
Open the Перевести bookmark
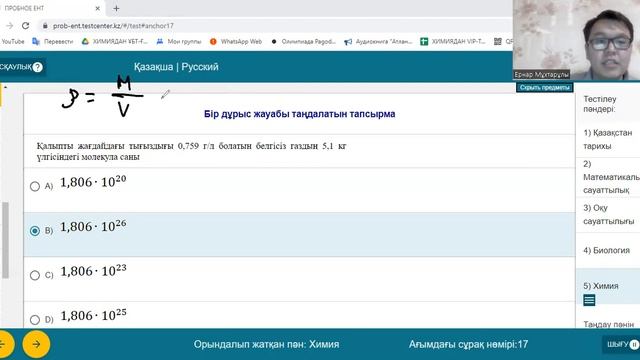pos(53,42)
